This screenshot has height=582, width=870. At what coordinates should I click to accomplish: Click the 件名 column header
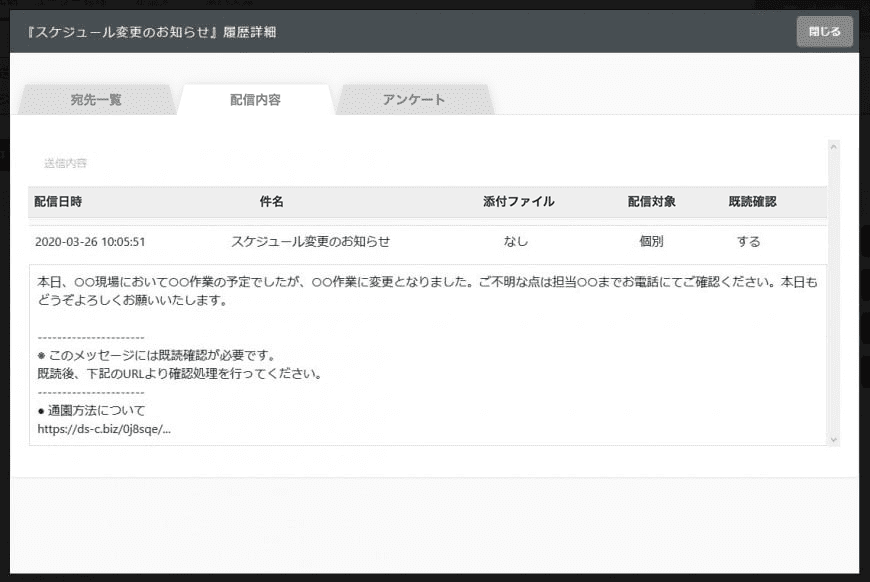pyautogui.click(x=271, y=201)
